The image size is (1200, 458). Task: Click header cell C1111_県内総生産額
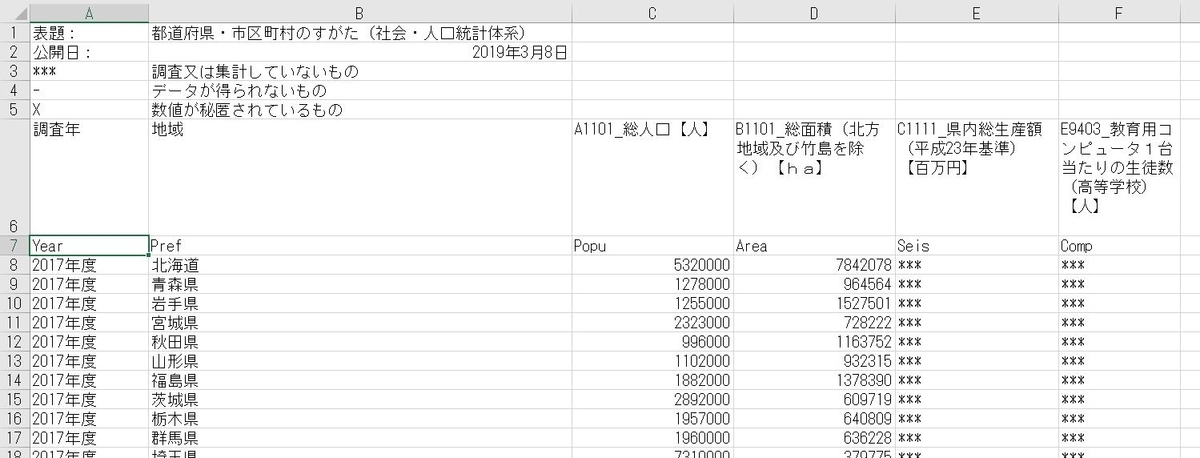tap(976, 178)
